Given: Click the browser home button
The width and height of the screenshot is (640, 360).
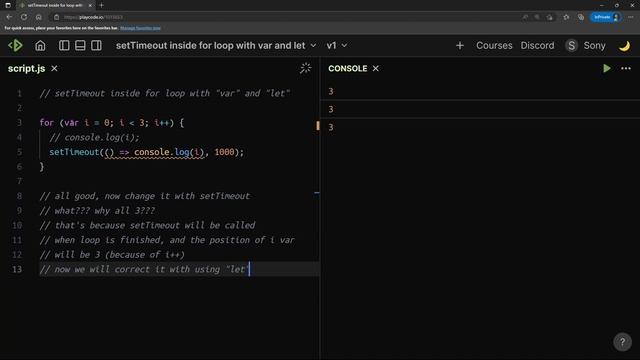Looking at the screenshot, I should point(38,17).
